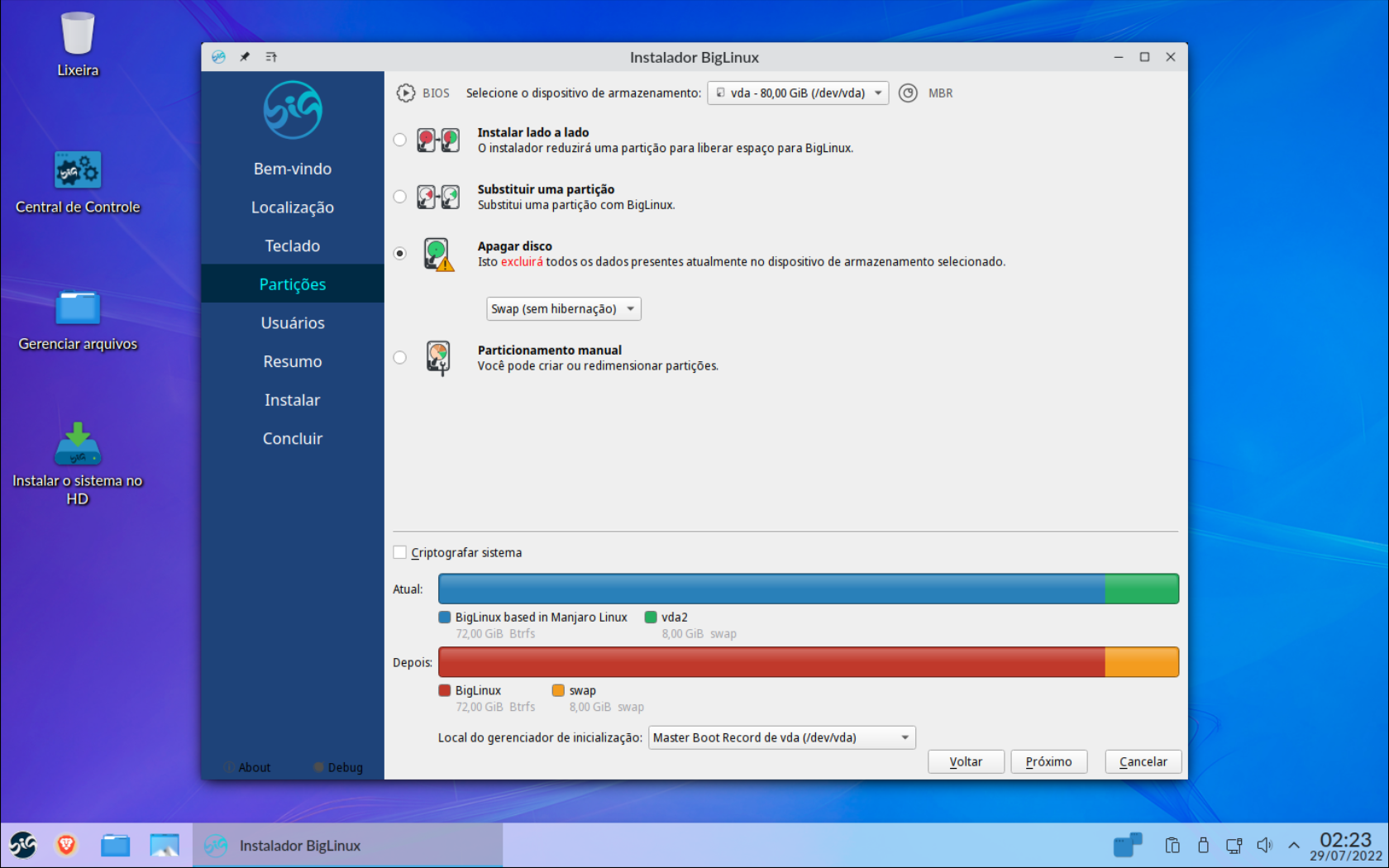The image size is (1389, 868).
Task: Click the desktop picture icon in taskbar
Action: click(165, 845)
